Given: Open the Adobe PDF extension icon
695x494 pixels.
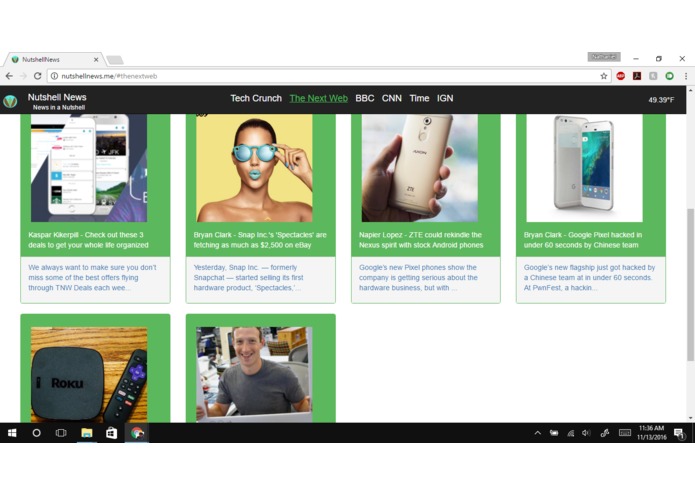Looking at the screenshot, I should click(637, 76).
